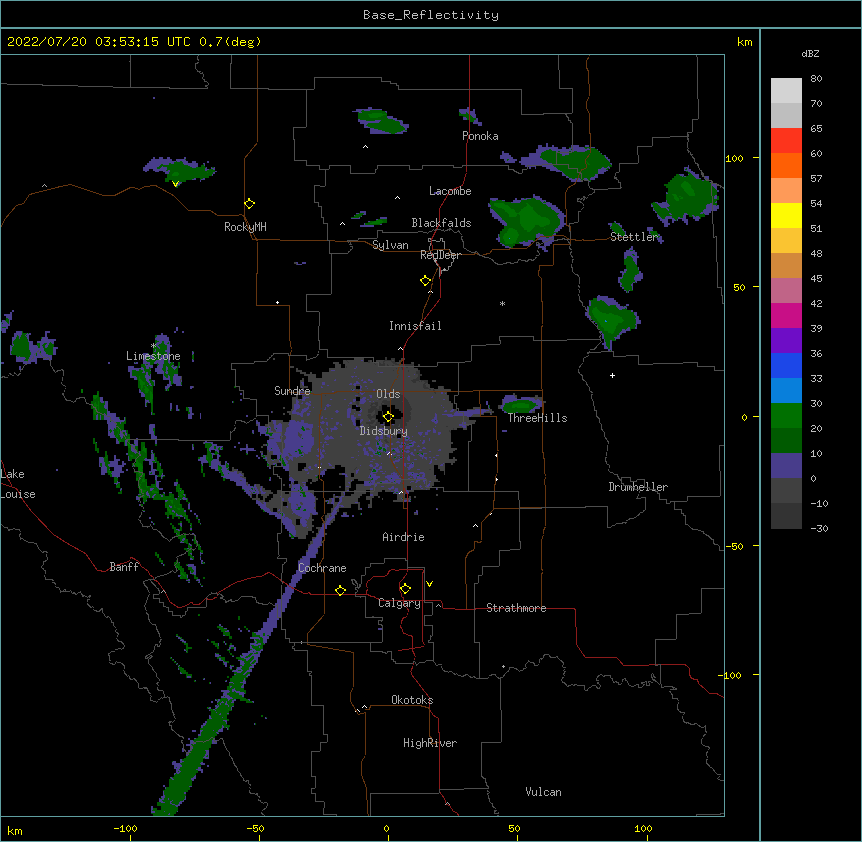Click the 80 dBZ white legend swatch
This screenshot has height=842, width=862.
tap(786, 91)
